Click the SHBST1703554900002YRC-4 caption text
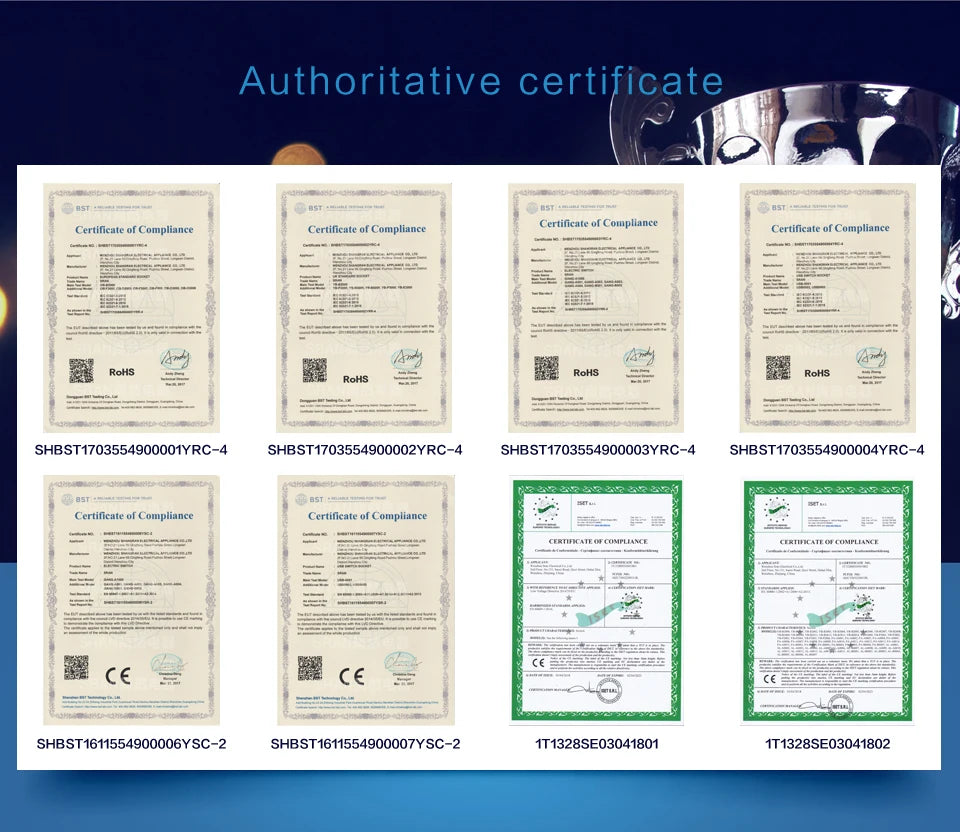This screenshot has height=832, width=960. click(x=365, y=450)
